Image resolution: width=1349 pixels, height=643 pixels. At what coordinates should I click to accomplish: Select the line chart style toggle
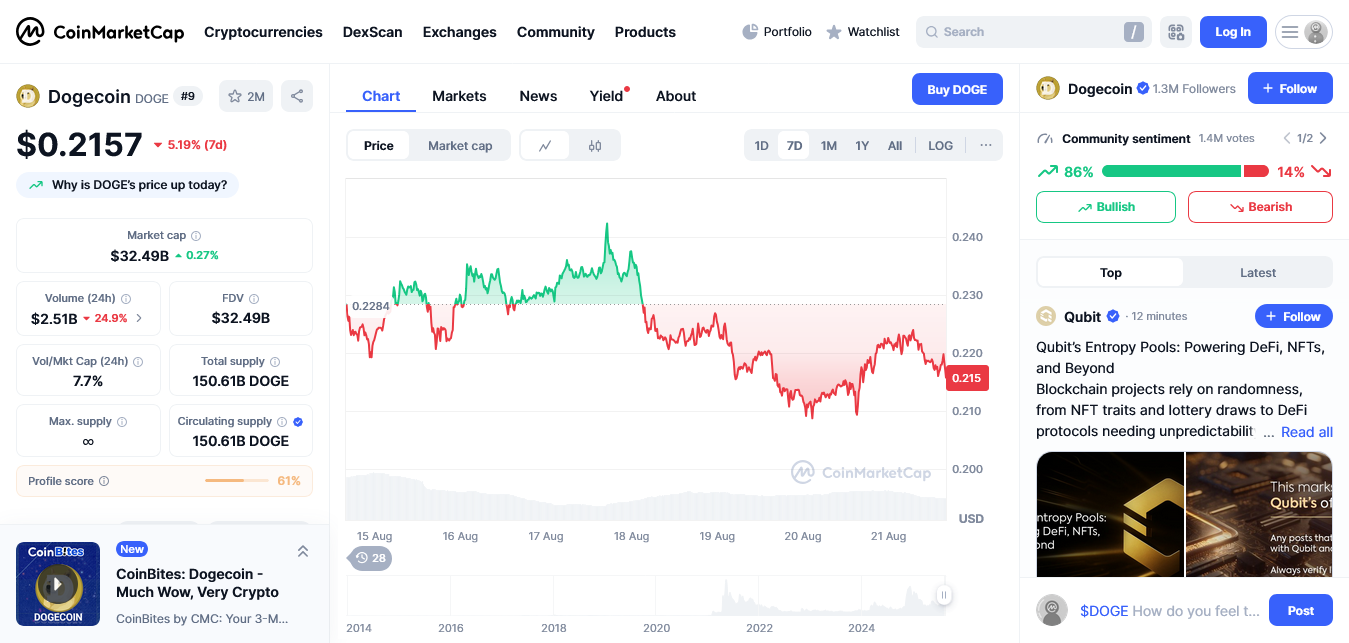[x=545, y=146]
